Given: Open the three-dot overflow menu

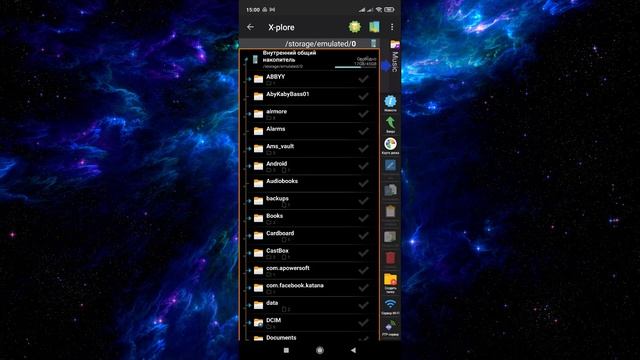Looking at the screenshot, I should (x=392, y=27).
